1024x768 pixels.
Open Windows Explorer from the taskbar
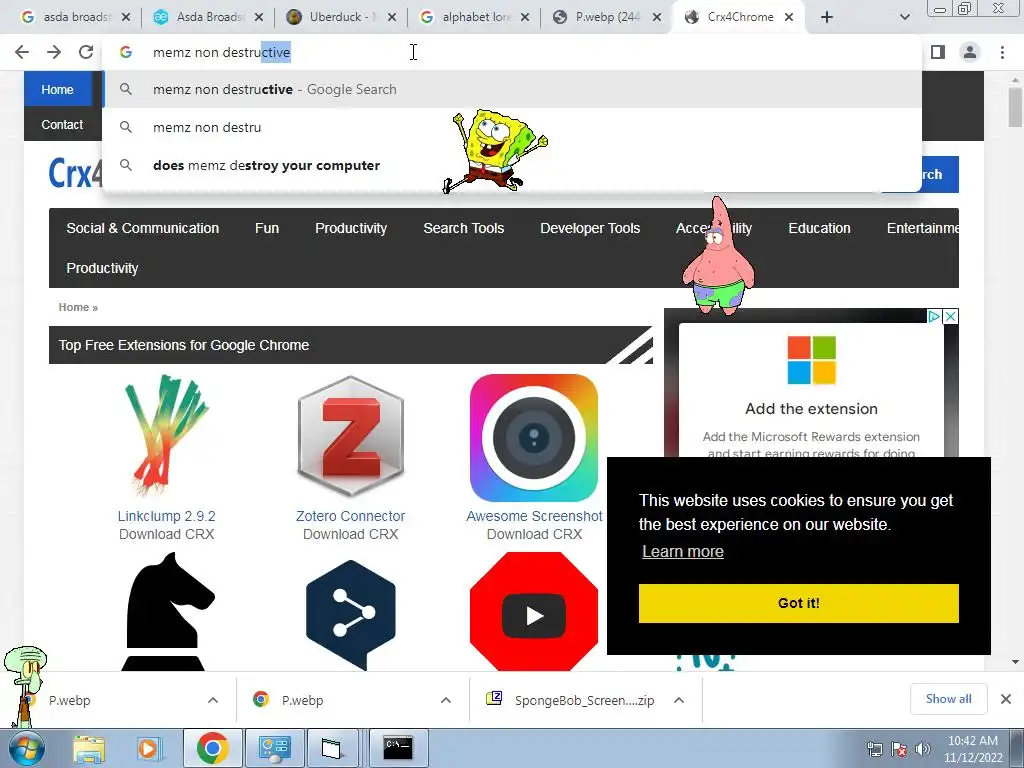coord(89,748)
